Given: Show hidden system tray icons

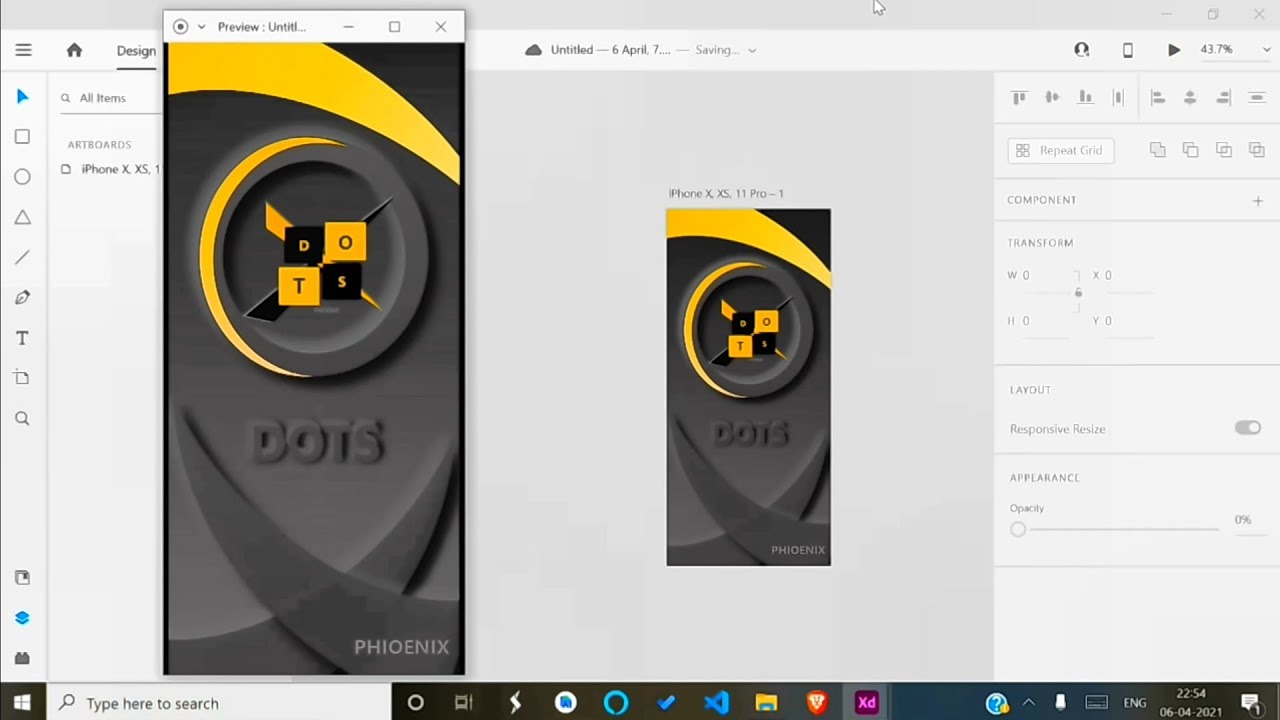Looking at the screenshot, I should coord(1028,703).
